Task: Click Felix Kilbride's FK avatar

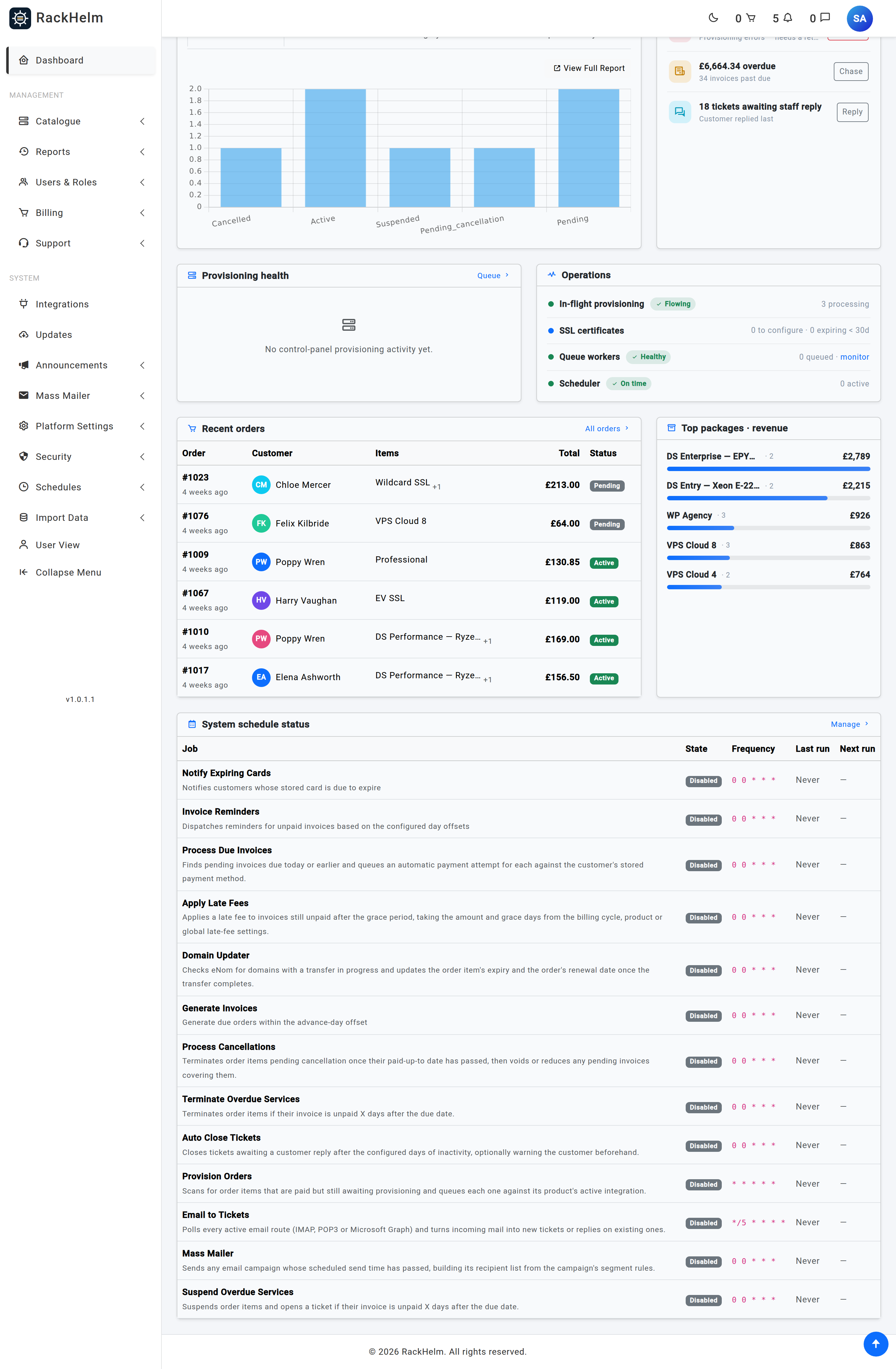Action: pyautogui.click(x=261, y=523)
